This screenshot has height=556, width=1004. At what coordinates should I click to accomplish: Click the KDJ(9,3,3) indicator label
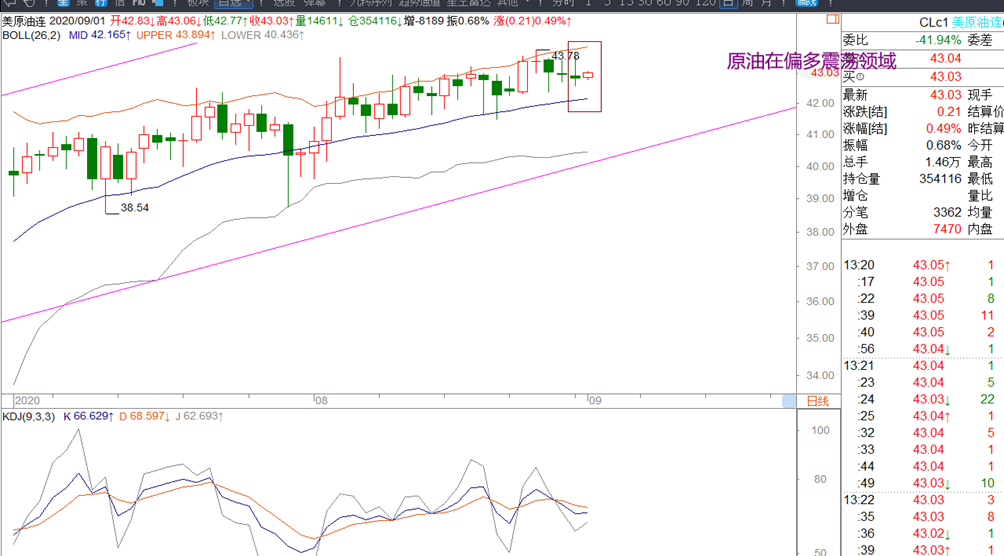(29, 416)
